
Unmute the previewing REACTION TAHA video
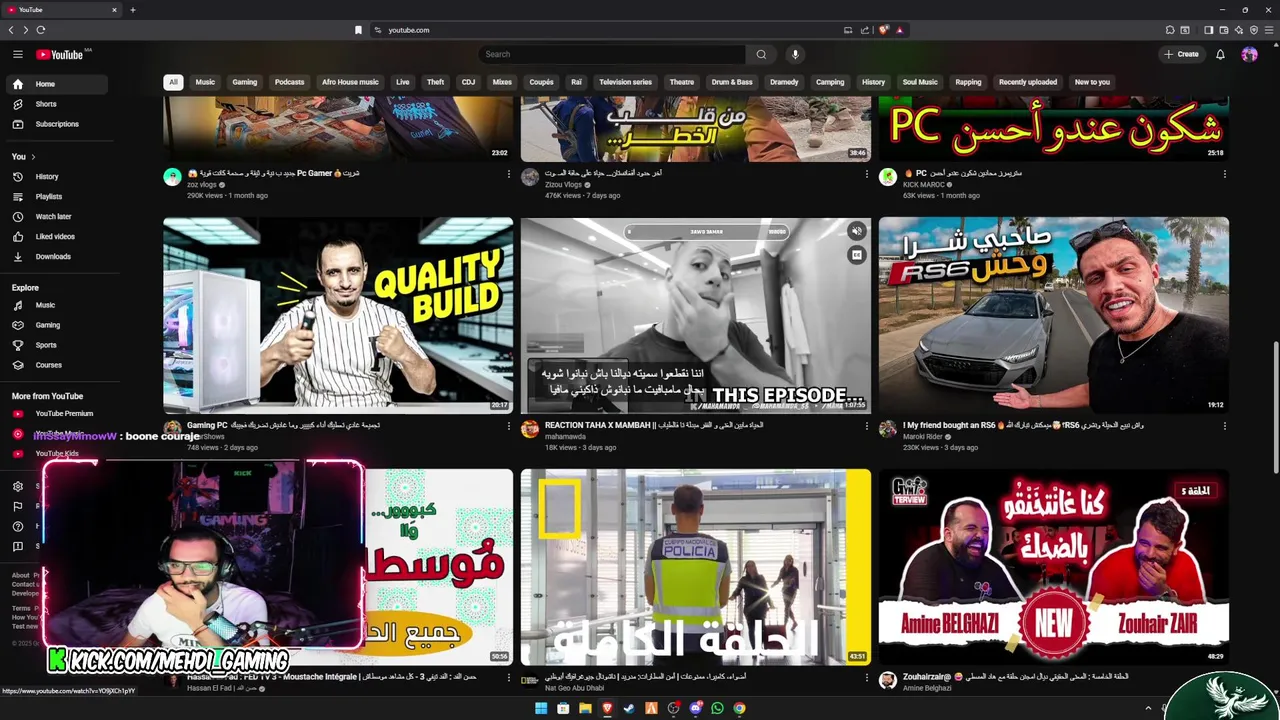tap(856, 231)
